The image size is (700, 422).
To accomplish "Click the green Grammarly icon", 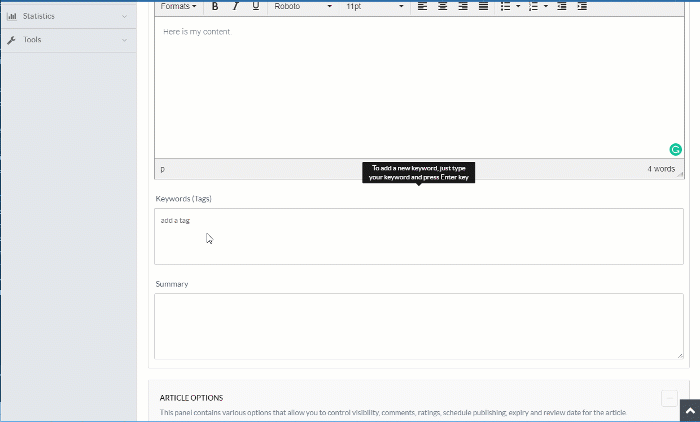I will [x=676, y=149].
